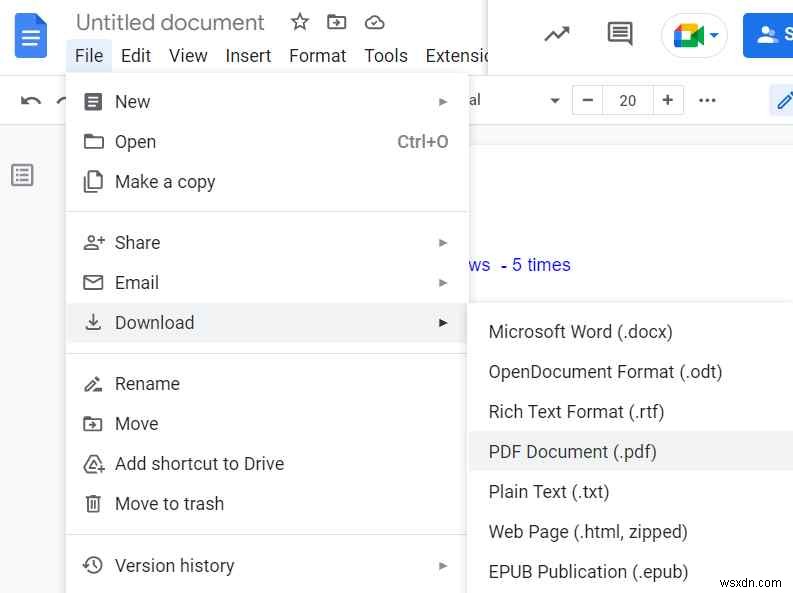This screenshot has width=793, height=593.
Task: Click the blue Share button
Action: pyautogui.click(x=769, y=35)
